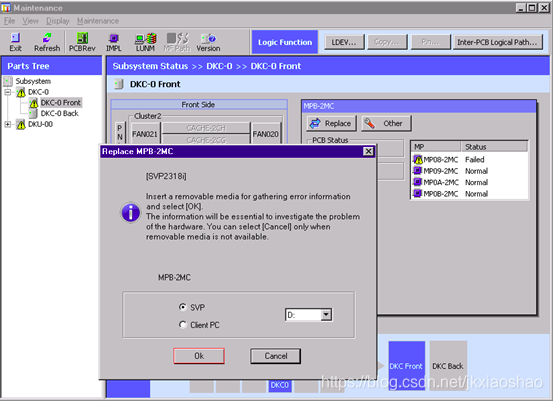Viewport: 553px width, 401px height.
Task: Click the Subsystem icon in Parts Tree
Action: [x=8, y=81]
